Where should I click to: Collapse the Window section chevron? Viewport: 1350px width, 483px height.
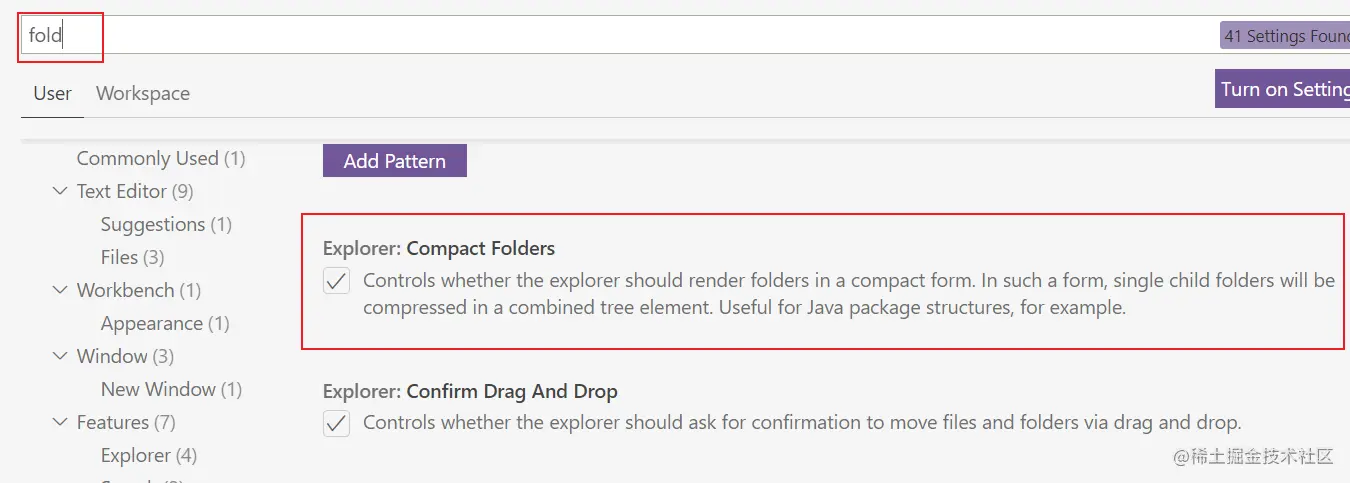pos(60,356)
